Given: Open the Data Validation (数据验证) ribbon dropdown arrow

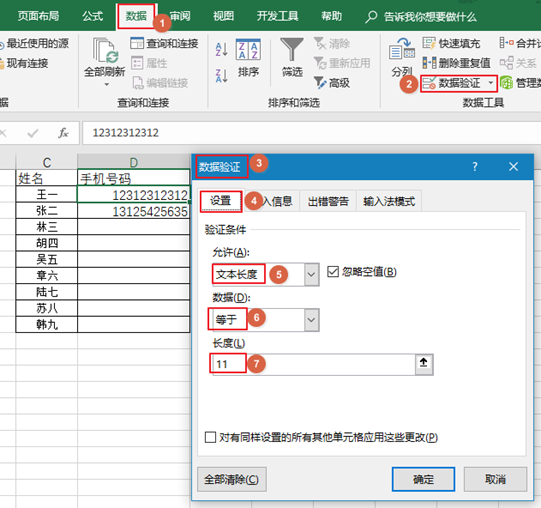Looking at the screenshot, I should point(491,83).
